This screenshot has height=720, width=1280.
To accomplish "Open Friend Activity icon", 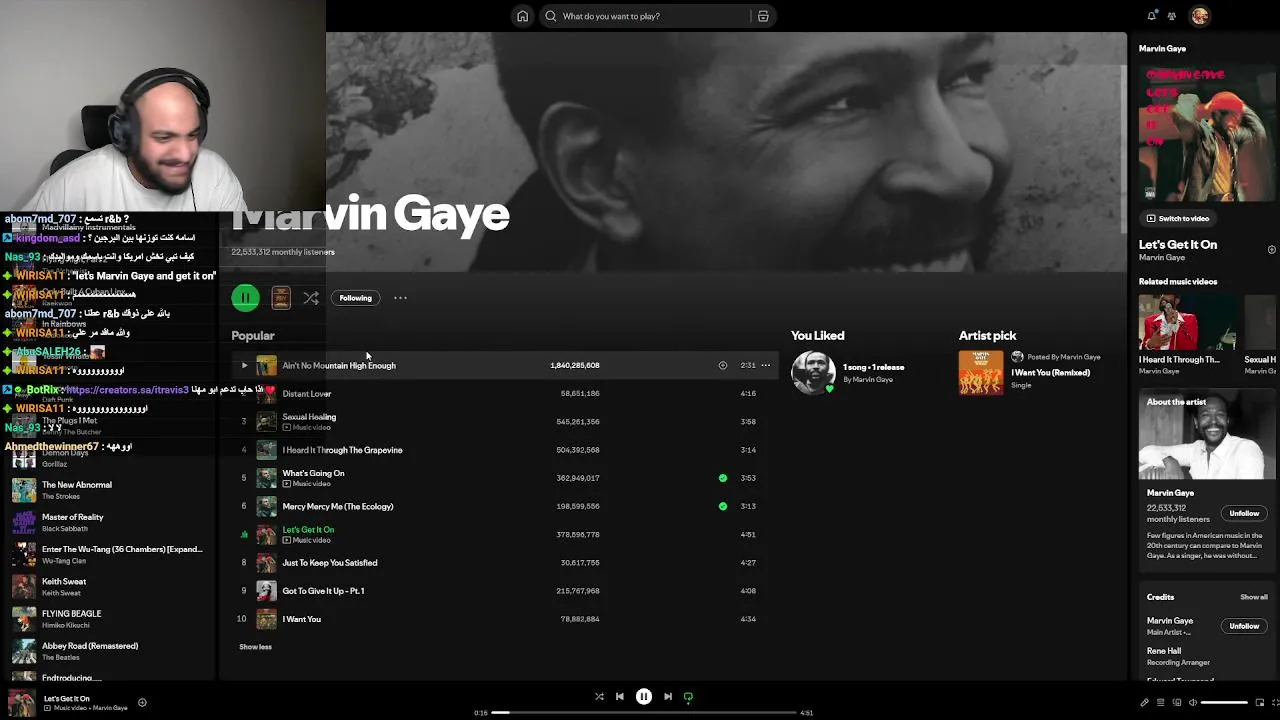I will point(1172,16).
